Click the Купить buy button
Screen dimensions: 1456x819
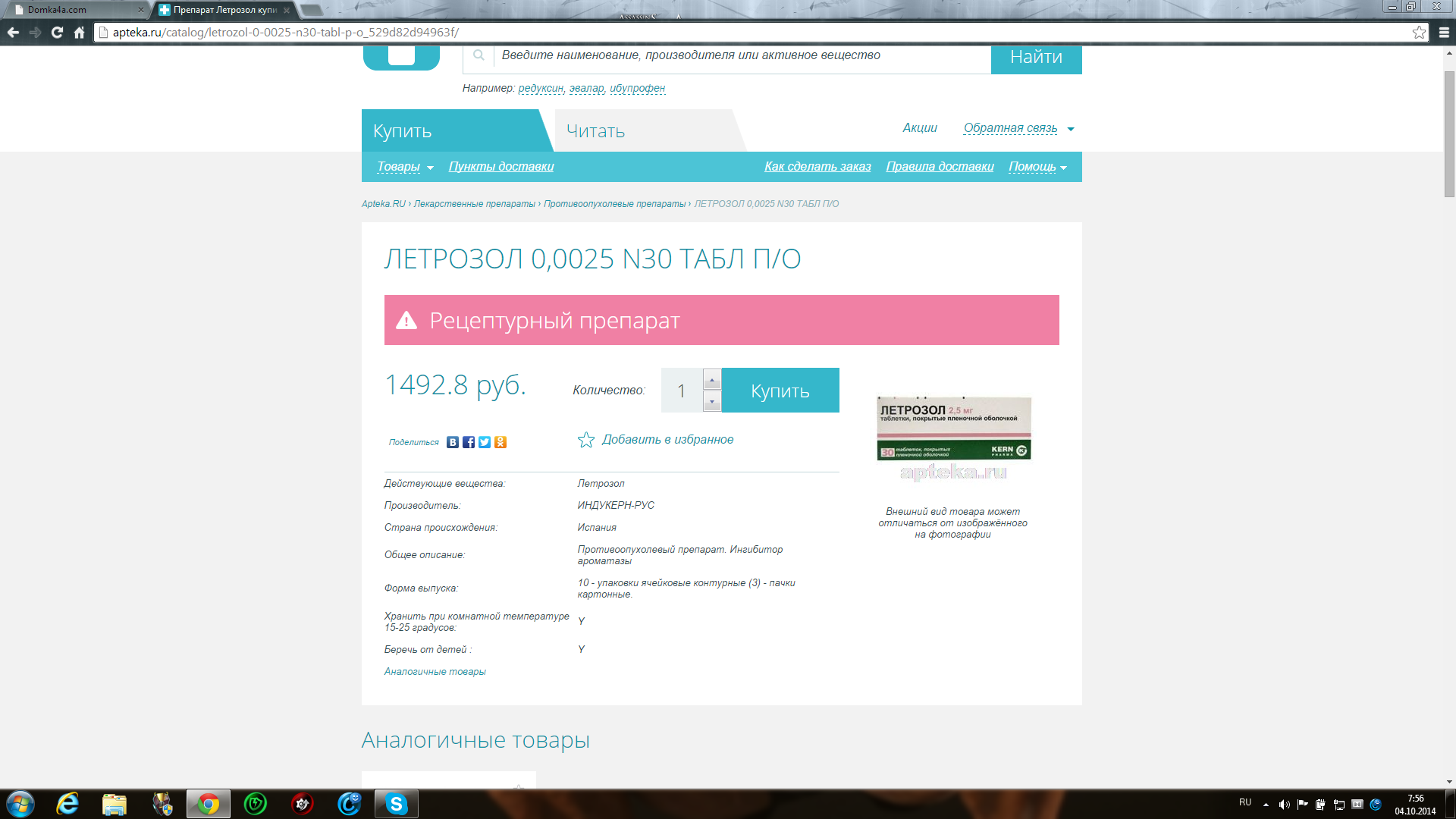click(x=780, y=391)
